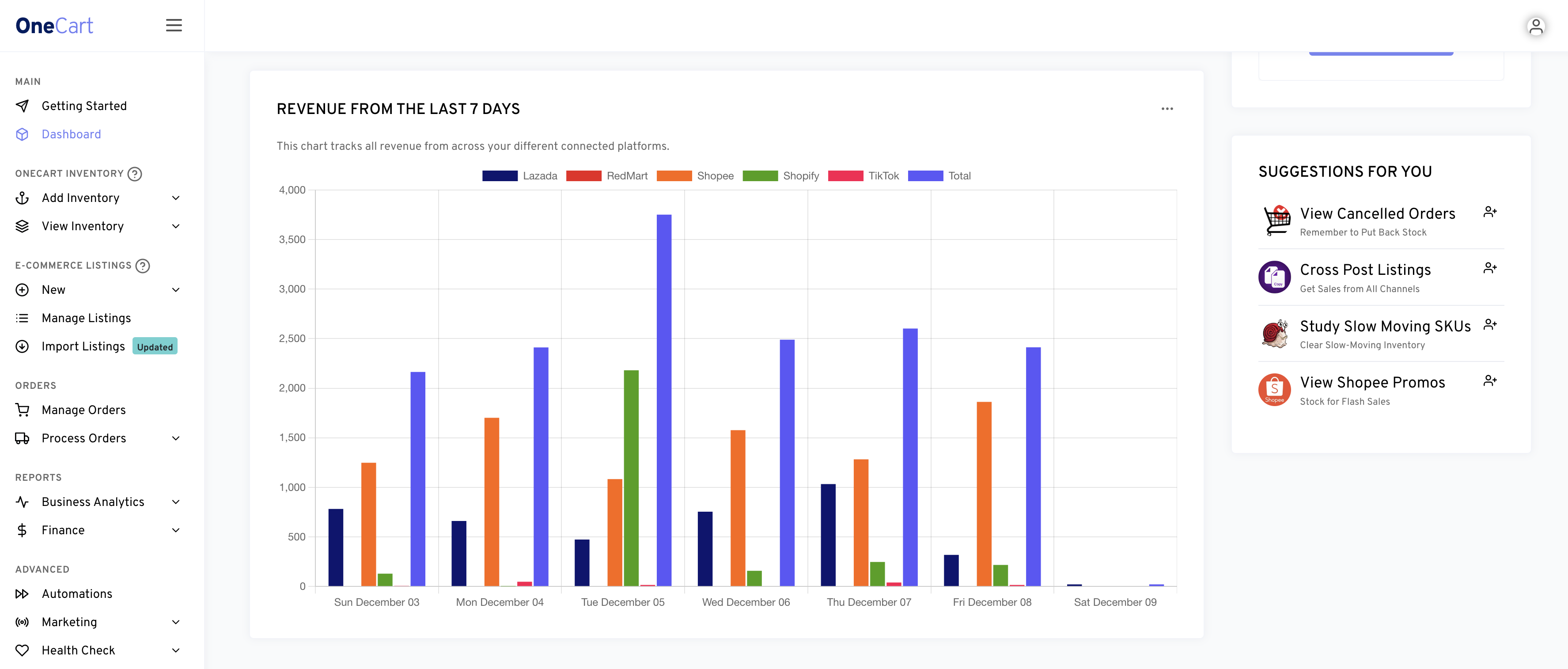This screenshot has height=669, width=1568.
Task: Click the Getting Started paper plane icon
Action: 23,106
